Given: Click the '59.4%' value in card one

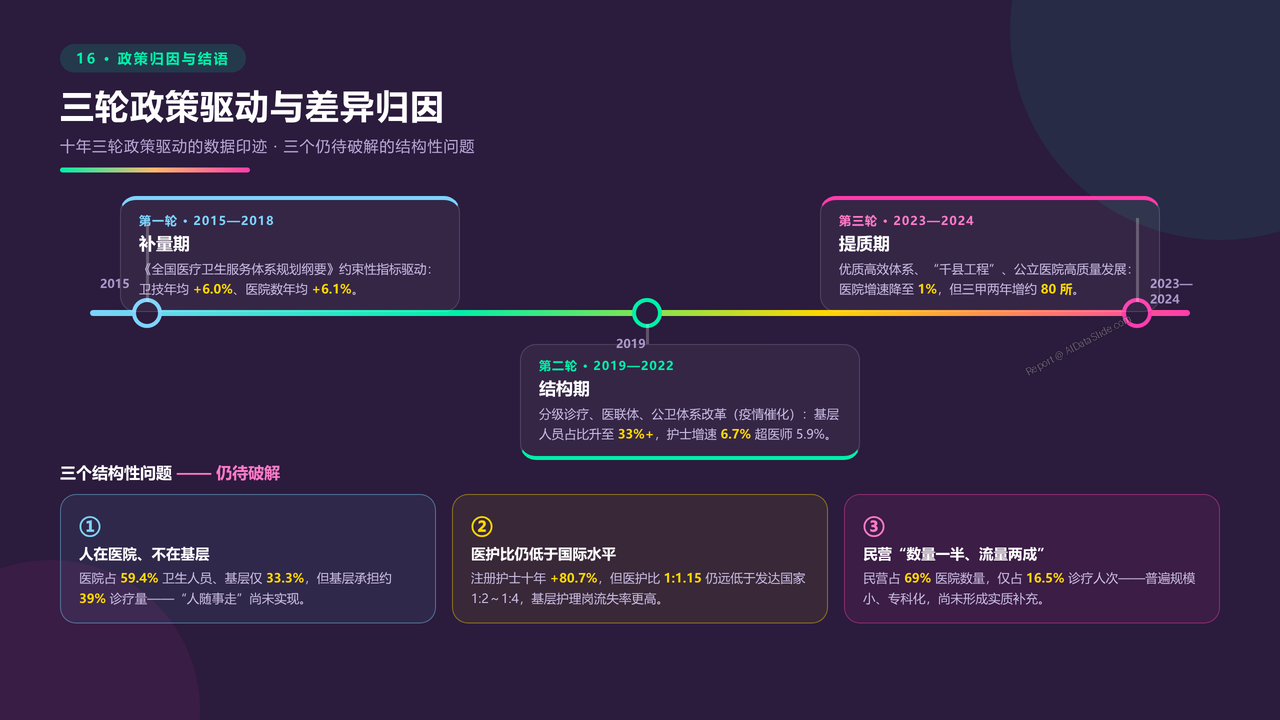Looking at the screenshot, I should click(140, 578).
